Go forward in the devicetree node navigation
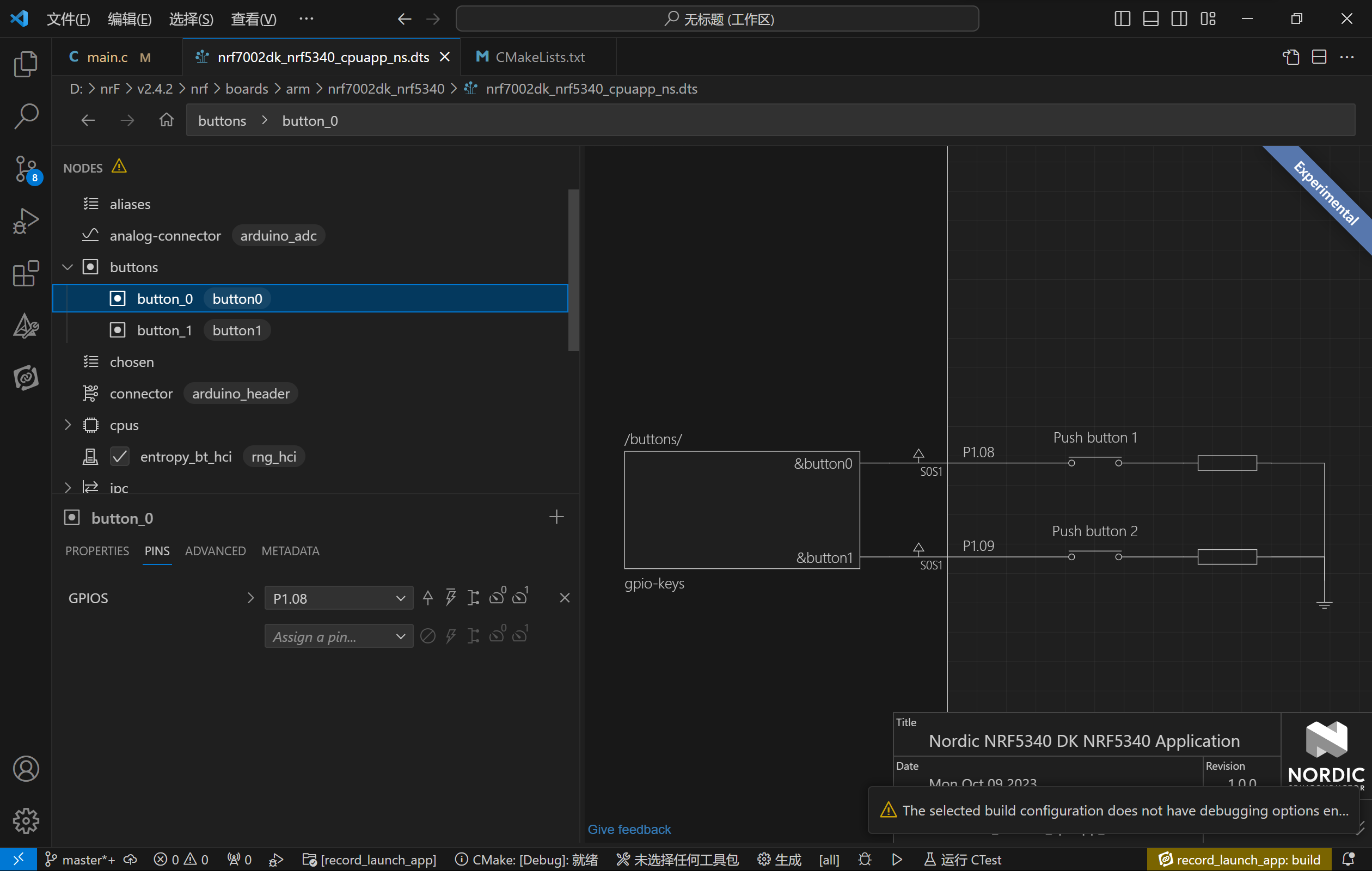The width and height of the screenshot is (1372, 871). [127, 120]
